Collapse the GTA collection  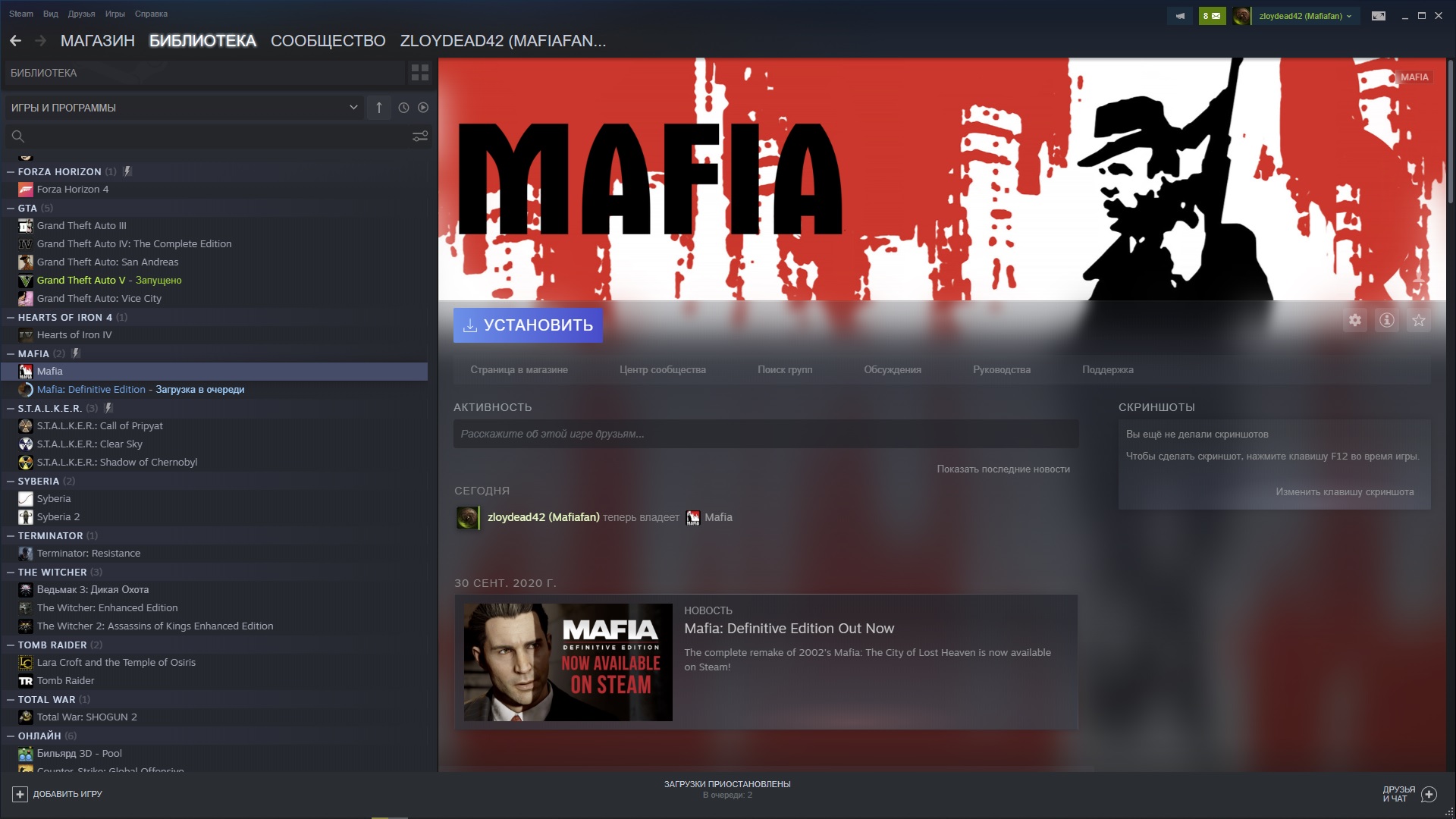11,209
